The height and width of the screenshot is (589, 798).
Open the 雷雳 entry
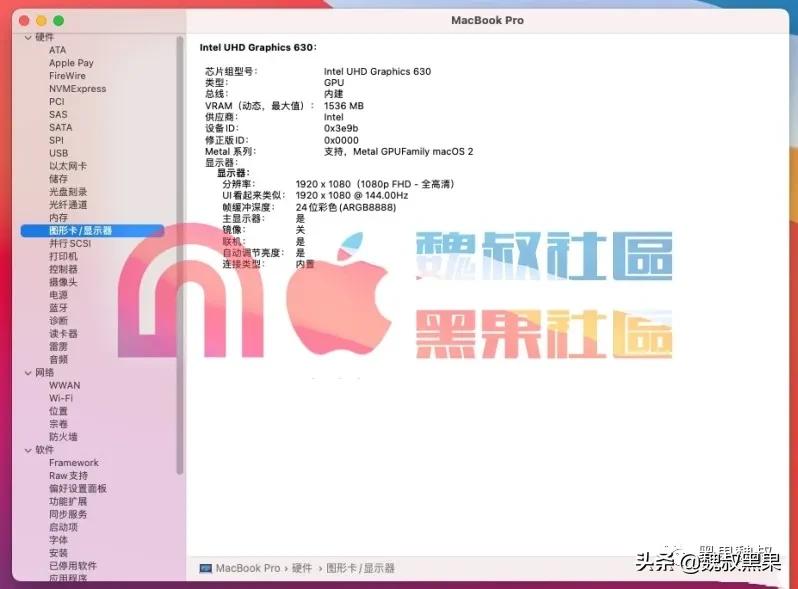point(58,347)
